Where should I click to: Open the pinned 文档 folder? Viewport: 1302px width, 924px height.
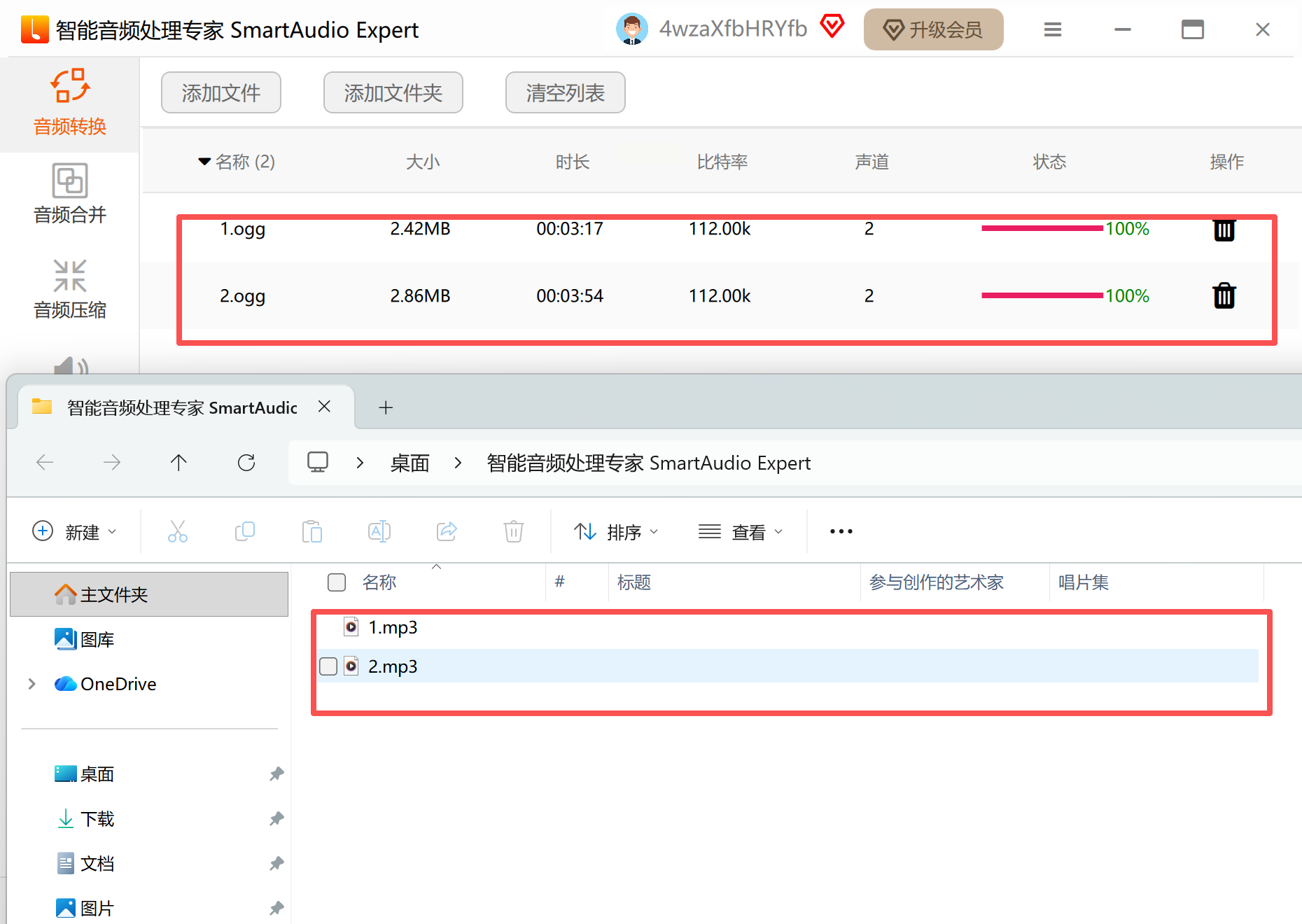(85, 863)
